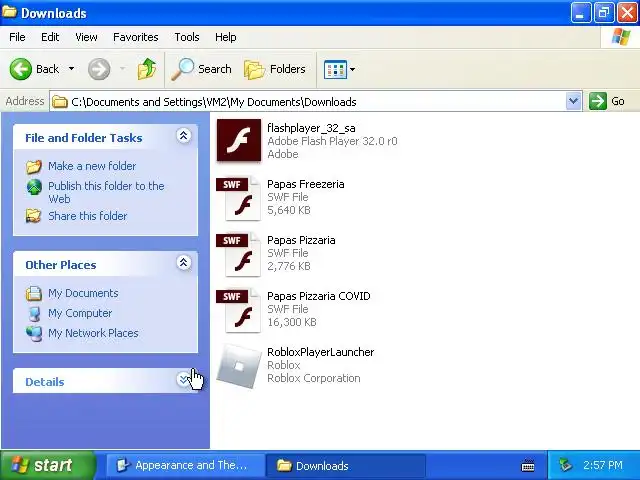The width and height of the screenshot is (640, 480).
Task: Select the Papas Freezeria file name
Action: click(x=306, y=184)
